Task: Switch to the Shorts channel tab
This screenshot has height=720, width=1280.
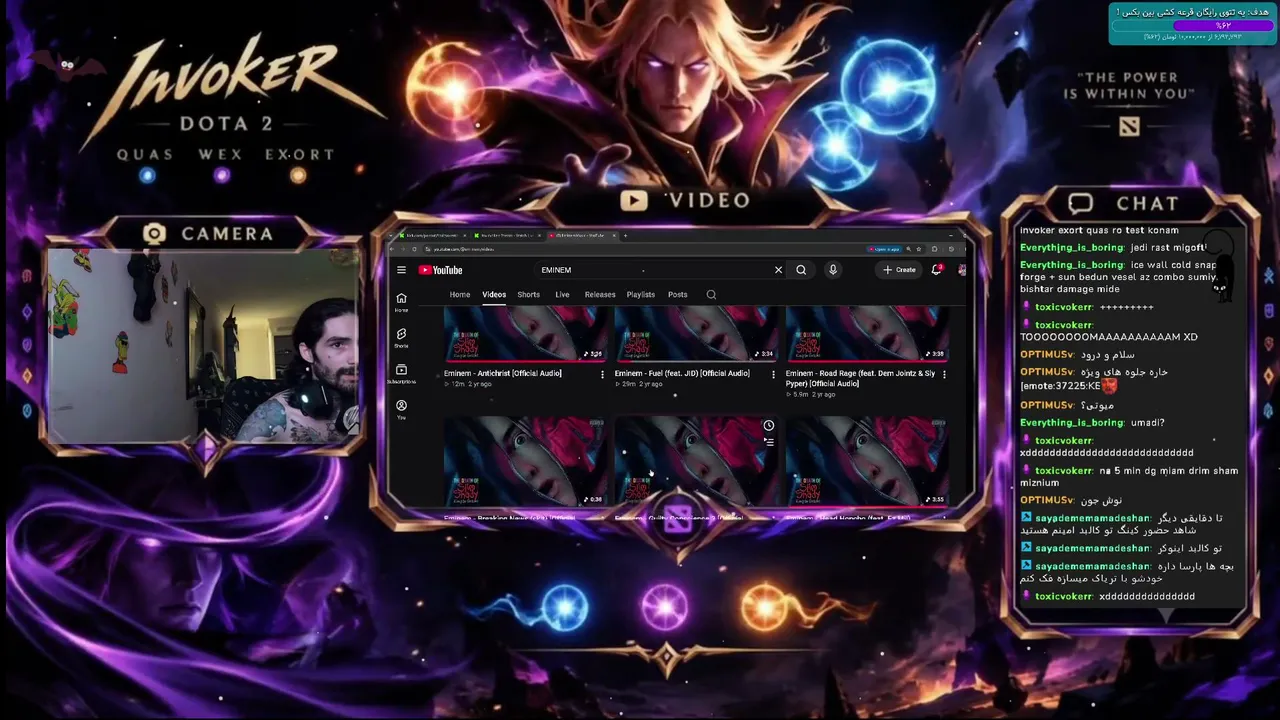Action: coord(529,295)
